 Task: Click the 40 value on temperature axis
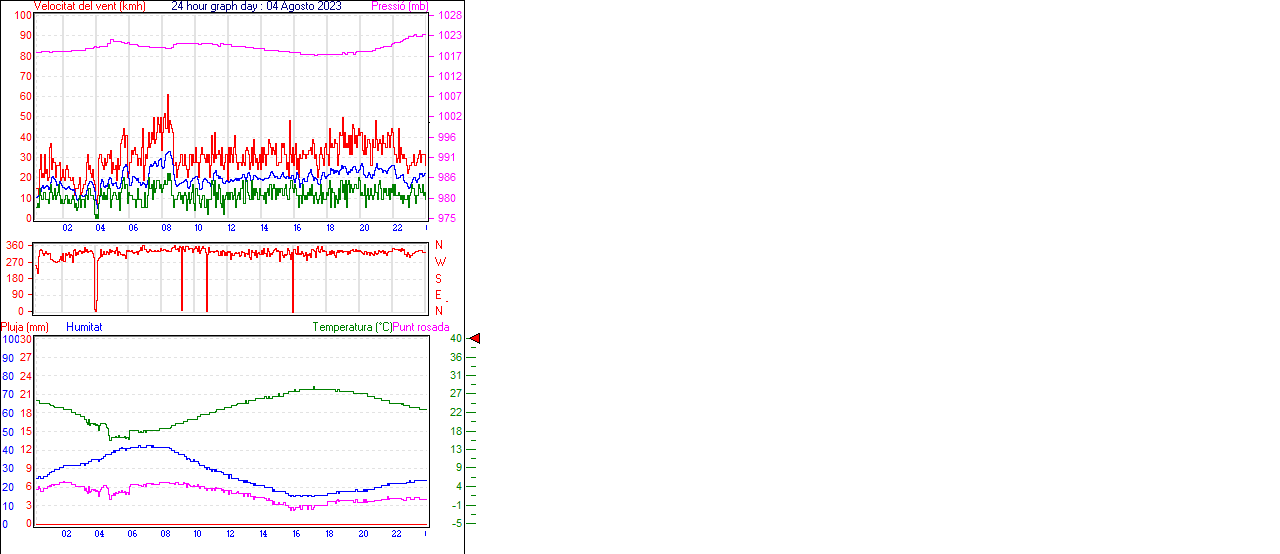[456, 339]
